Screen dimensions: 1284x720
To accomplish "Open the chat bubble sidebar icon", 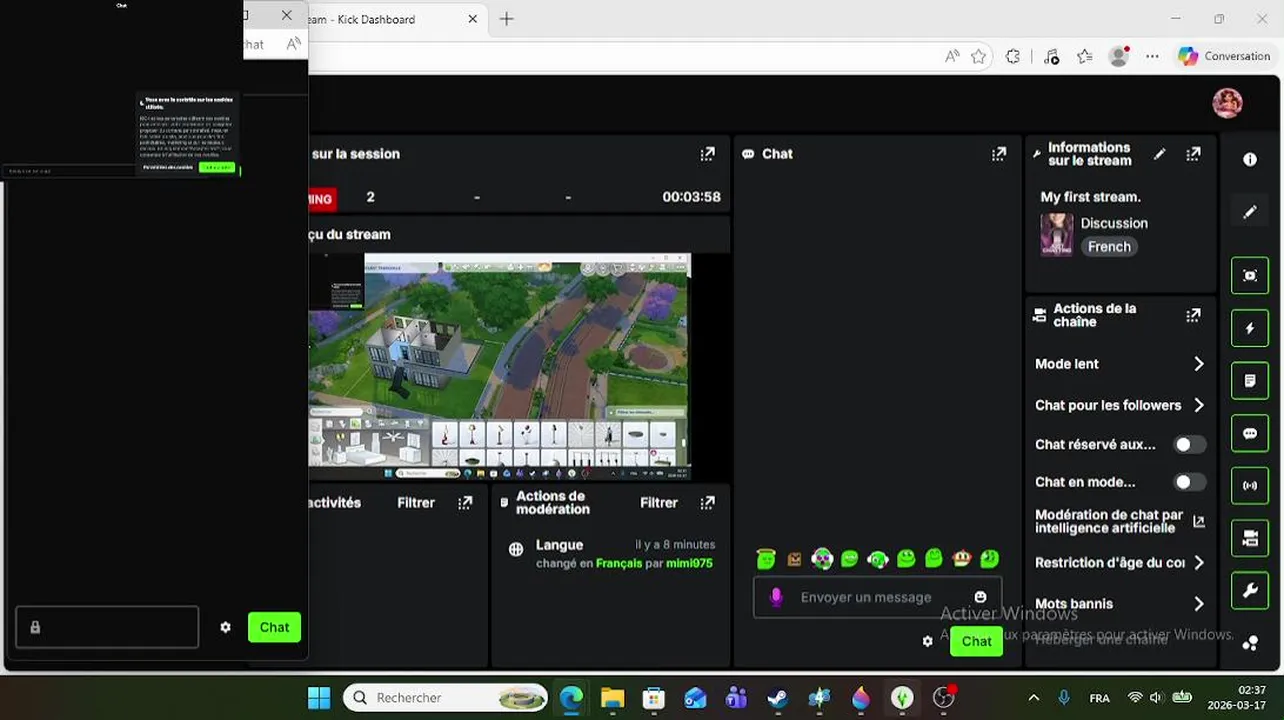I will click(x=1250, y=434).
